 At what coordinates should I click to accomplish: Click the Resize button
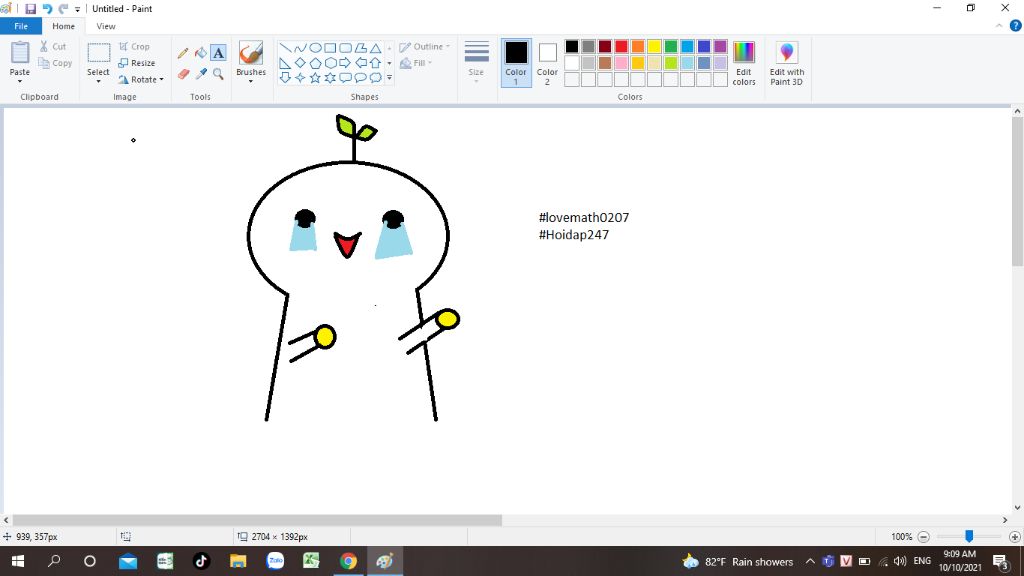[136, 63]
